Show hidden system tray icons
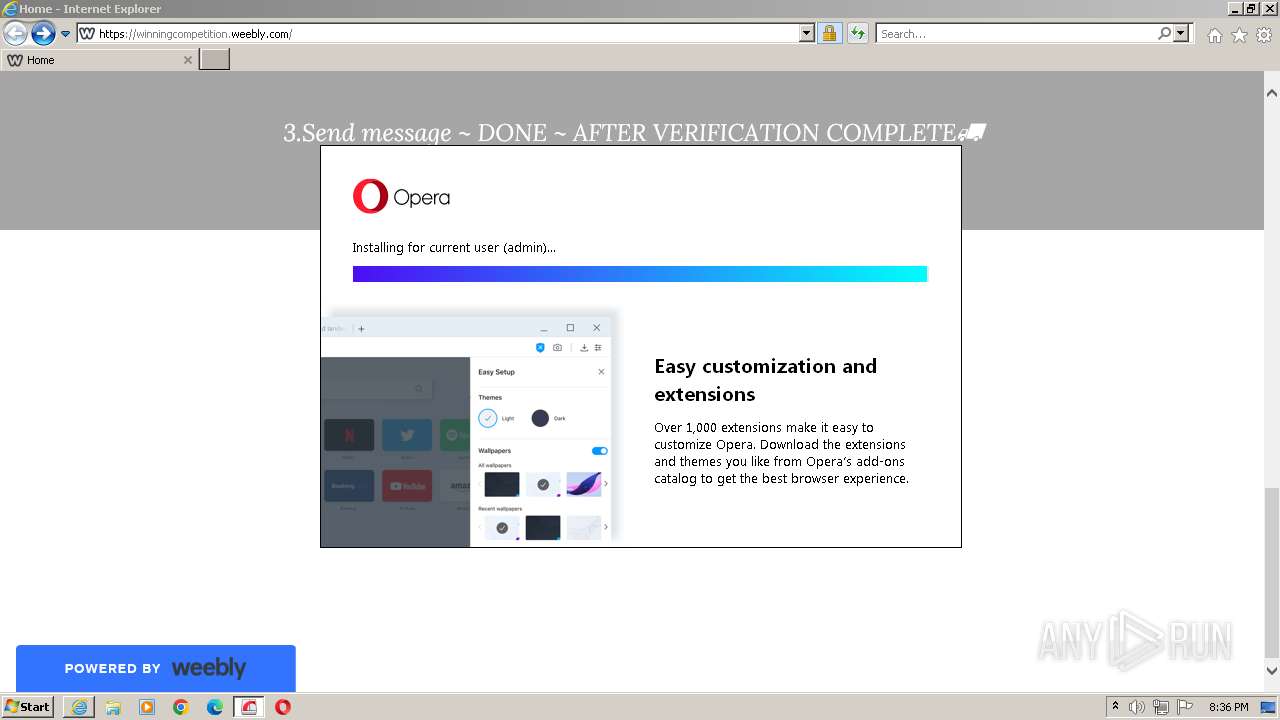 [1116, 707]
